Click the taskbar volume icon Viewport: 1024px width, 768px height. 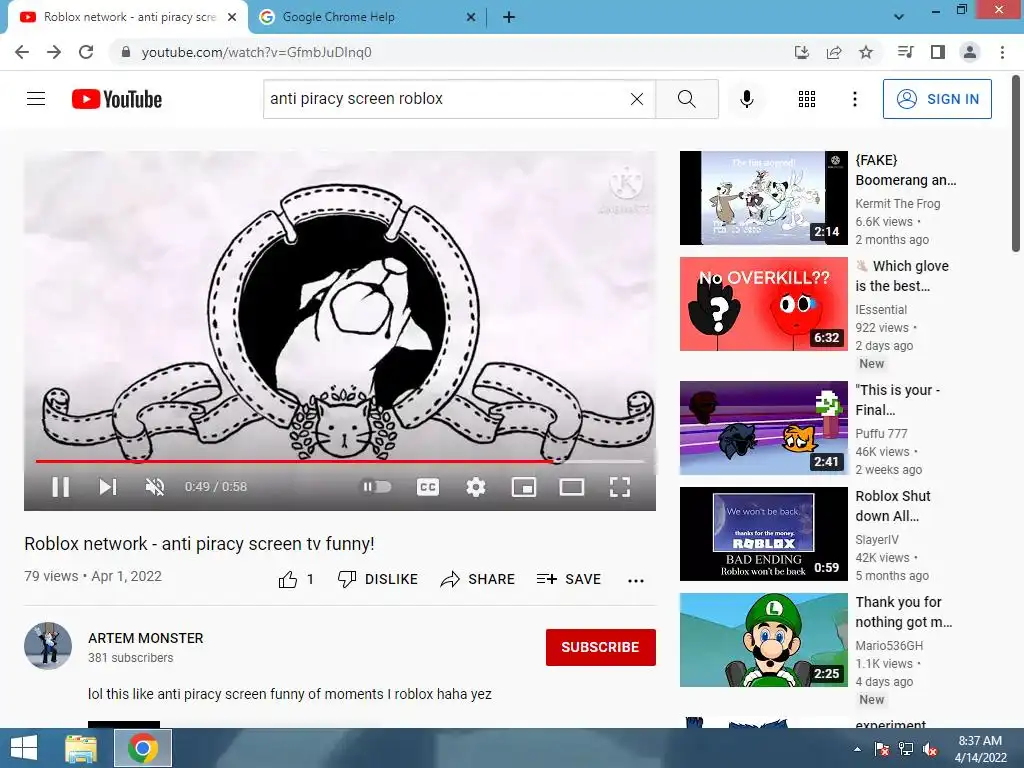[x=930, y=750]
